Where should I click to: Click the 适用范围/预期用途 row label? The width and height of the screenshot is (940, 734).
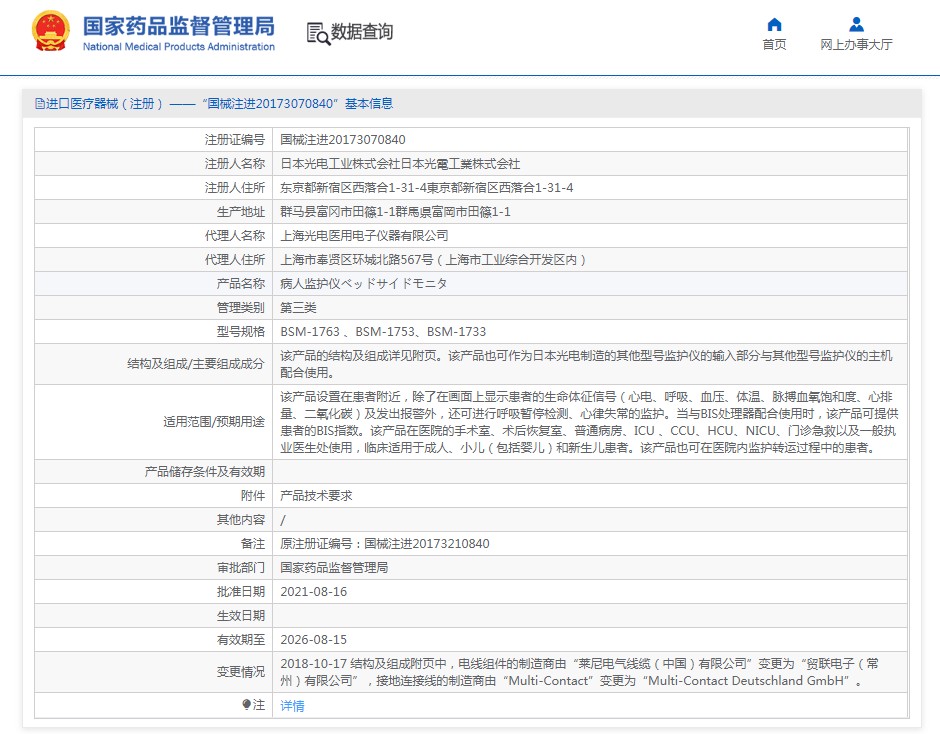click(x=213, y=422)
